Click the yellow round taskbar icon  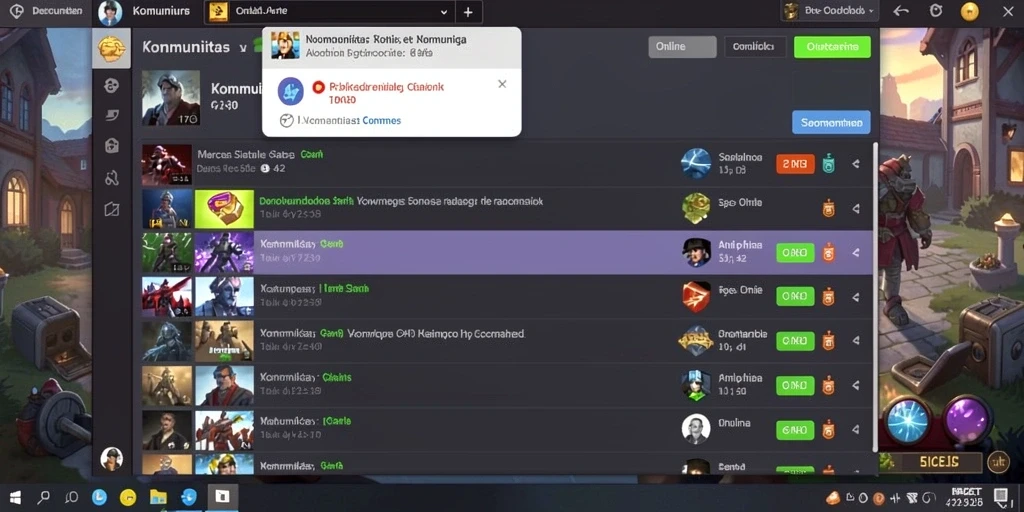[x=128, y=497]
